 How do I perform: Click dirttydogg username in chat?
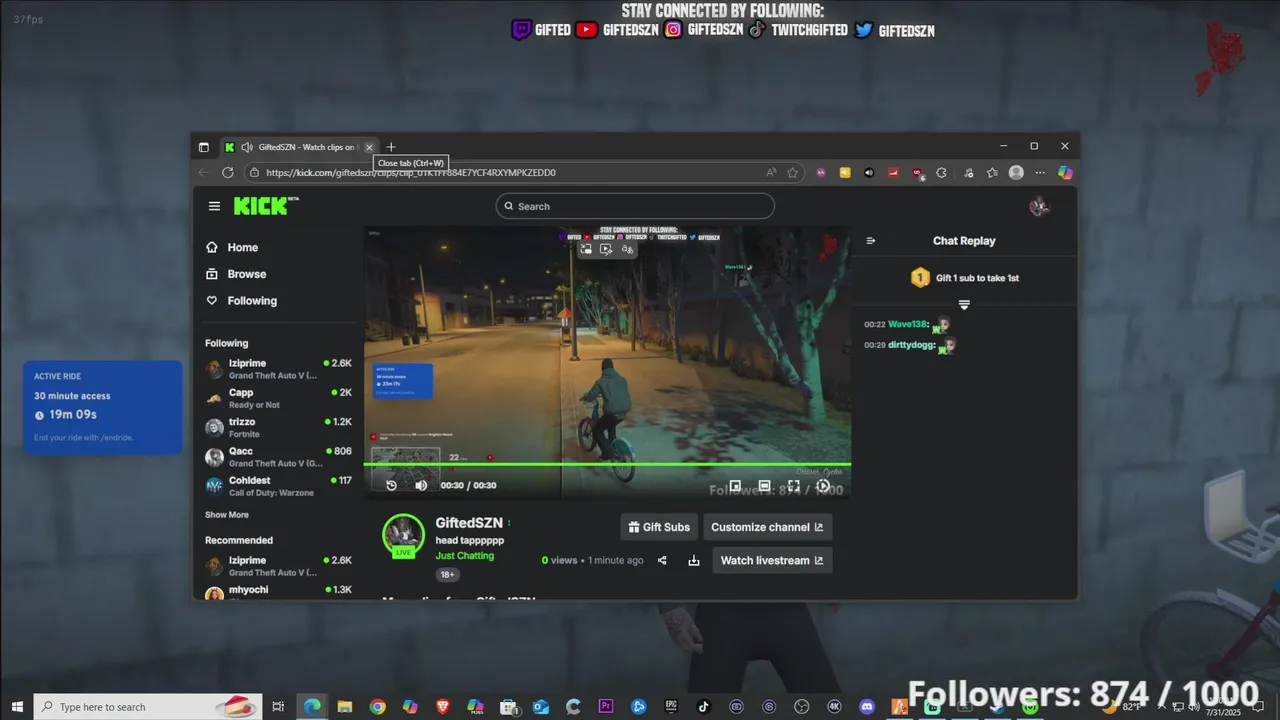[x=911, y=345]
